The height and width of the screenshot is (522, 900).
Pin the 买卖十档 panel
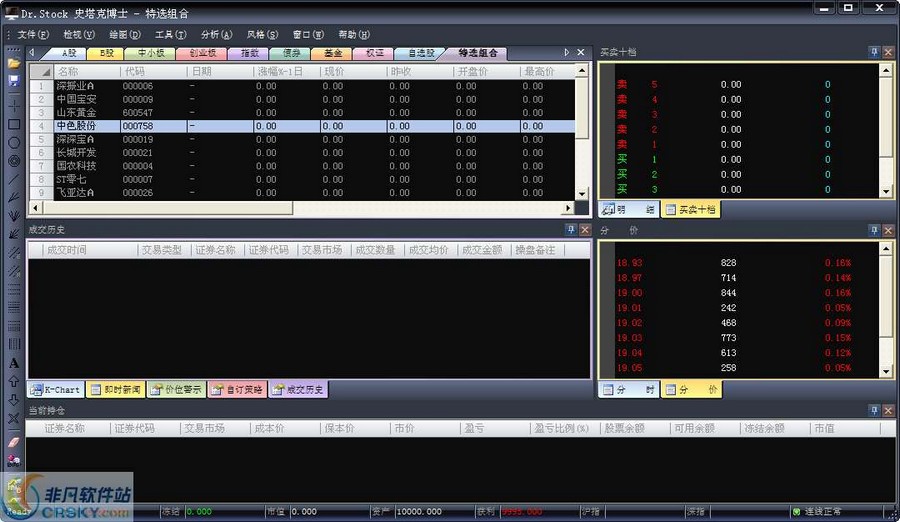874,52
